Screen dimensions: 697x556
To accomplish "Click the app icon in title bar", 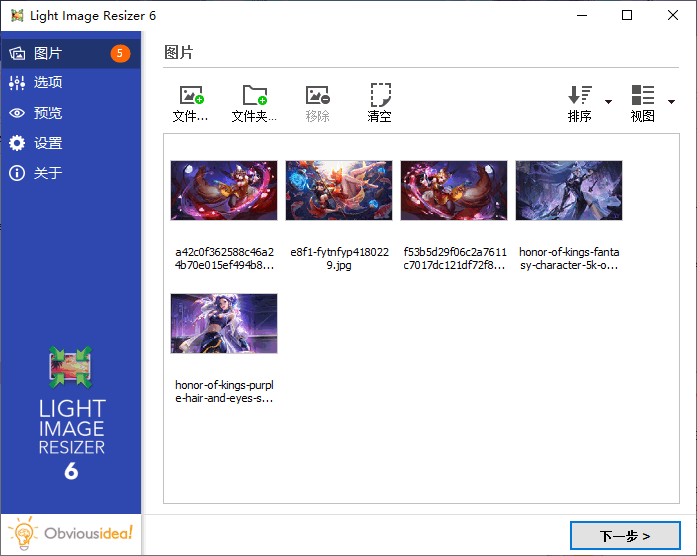I will [17, 16].
